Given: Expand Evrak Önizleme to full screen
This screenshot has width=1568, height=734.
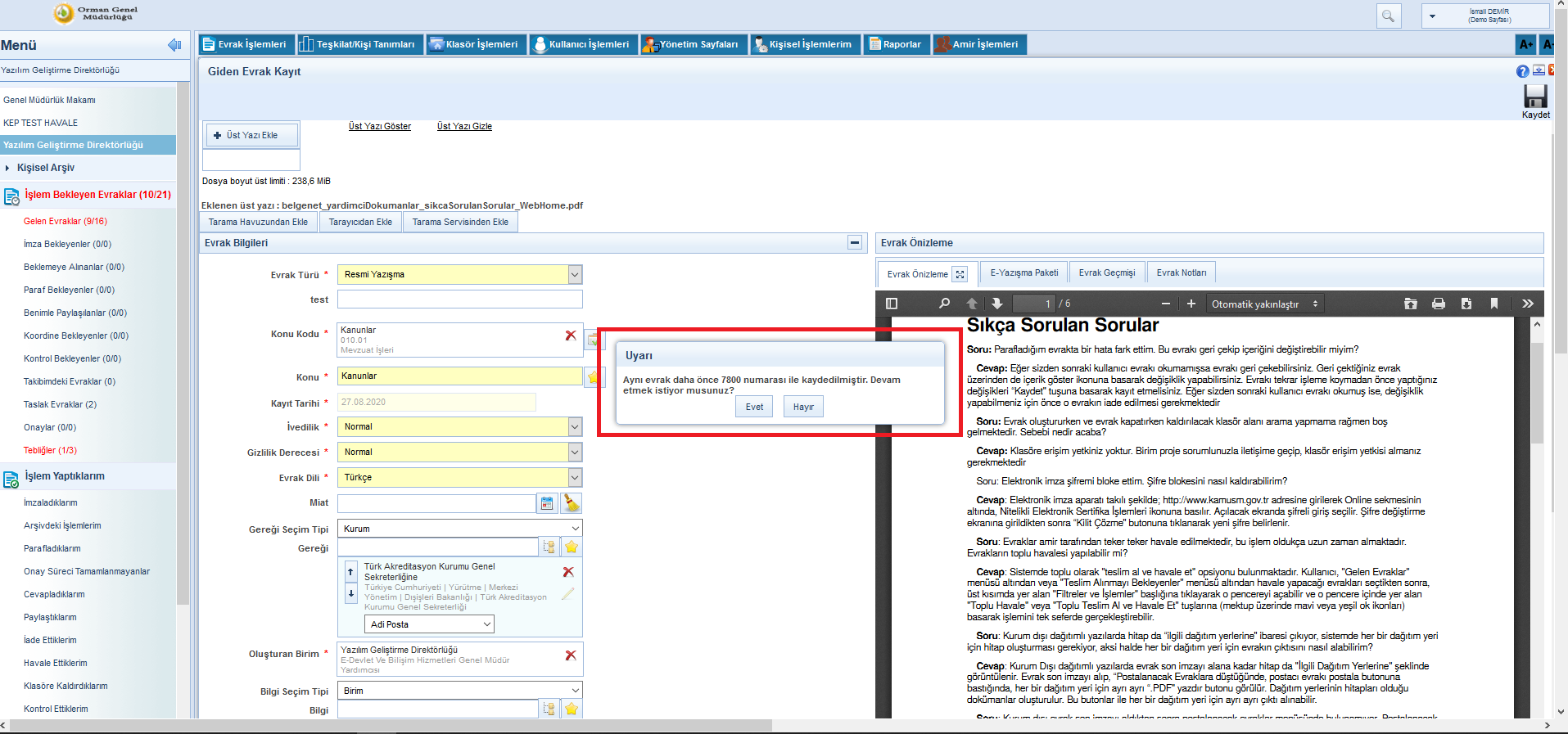Looking at the screenshot, I should pyautogui.click(x=960, y=274).
